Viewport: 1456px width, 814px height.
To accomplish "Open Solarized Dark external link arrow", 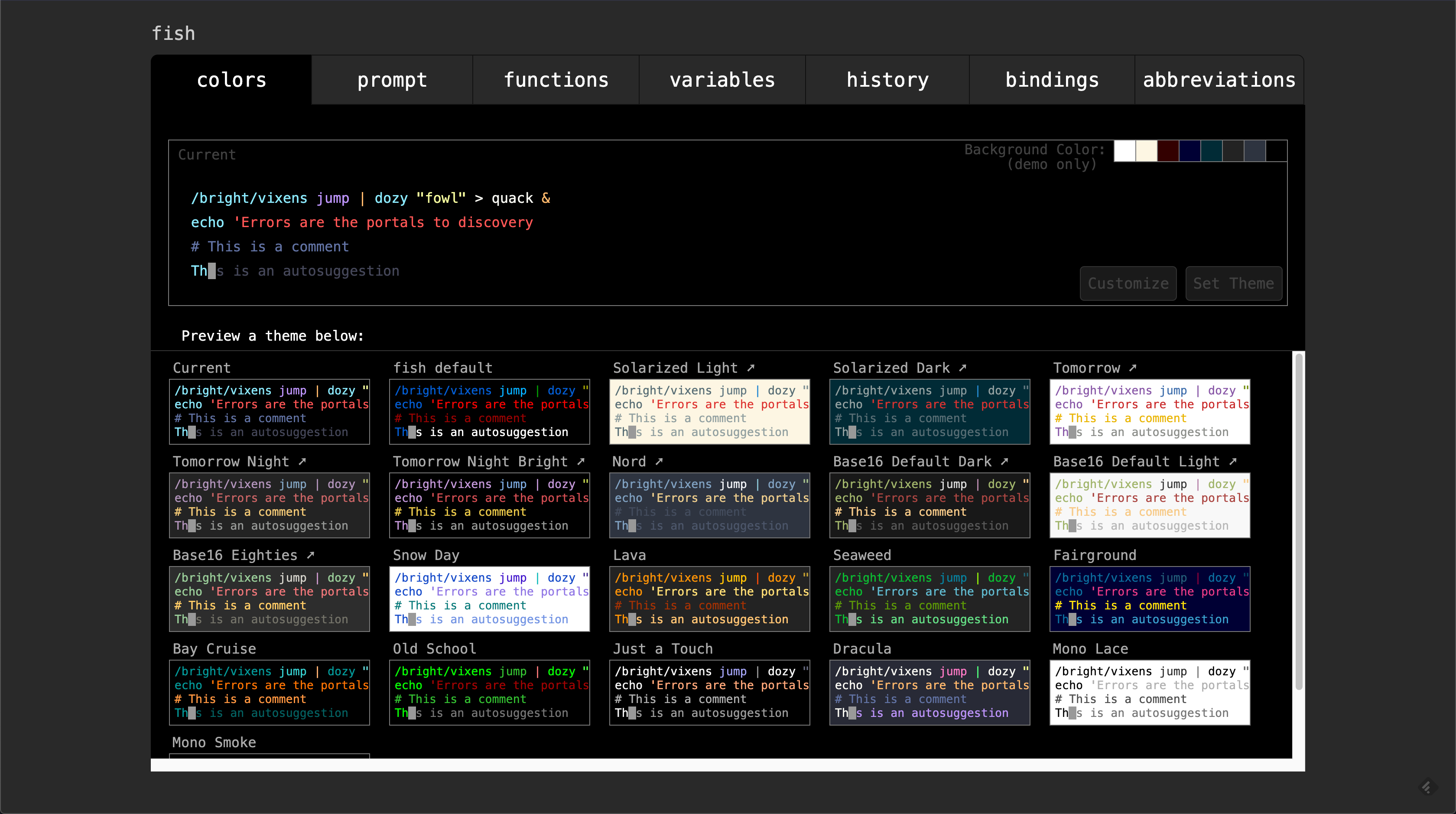I will point(962,368).
